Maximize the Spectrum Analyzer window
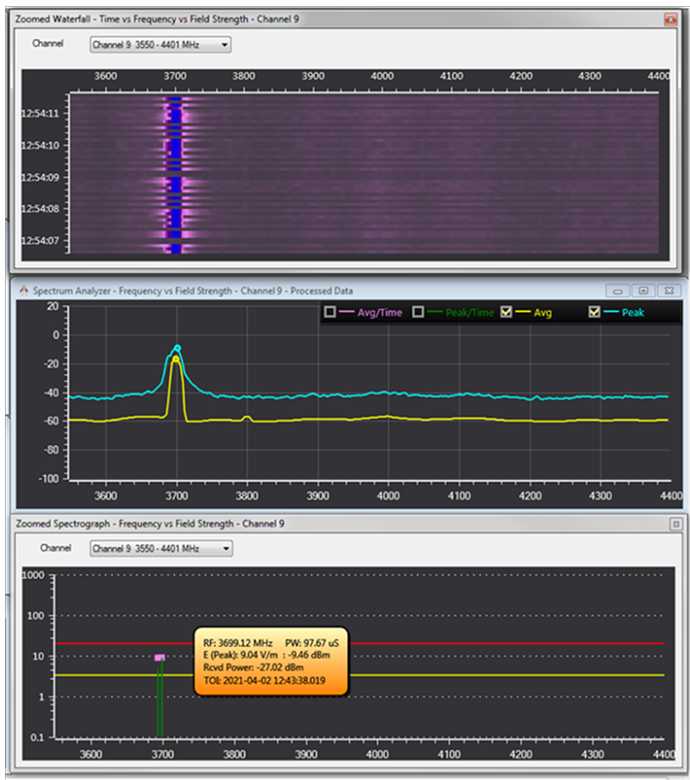This screenshot has width=690, height=780. [x=643, y=291]
